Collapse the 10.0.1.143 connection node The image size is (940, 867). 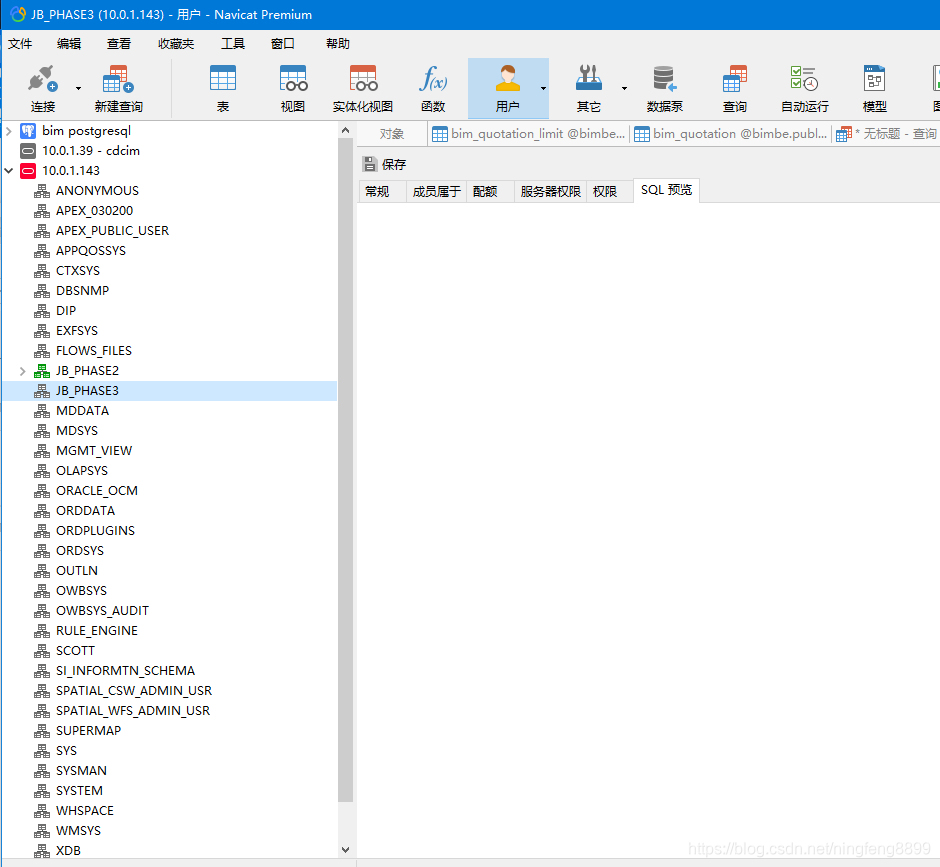(9, 171)
